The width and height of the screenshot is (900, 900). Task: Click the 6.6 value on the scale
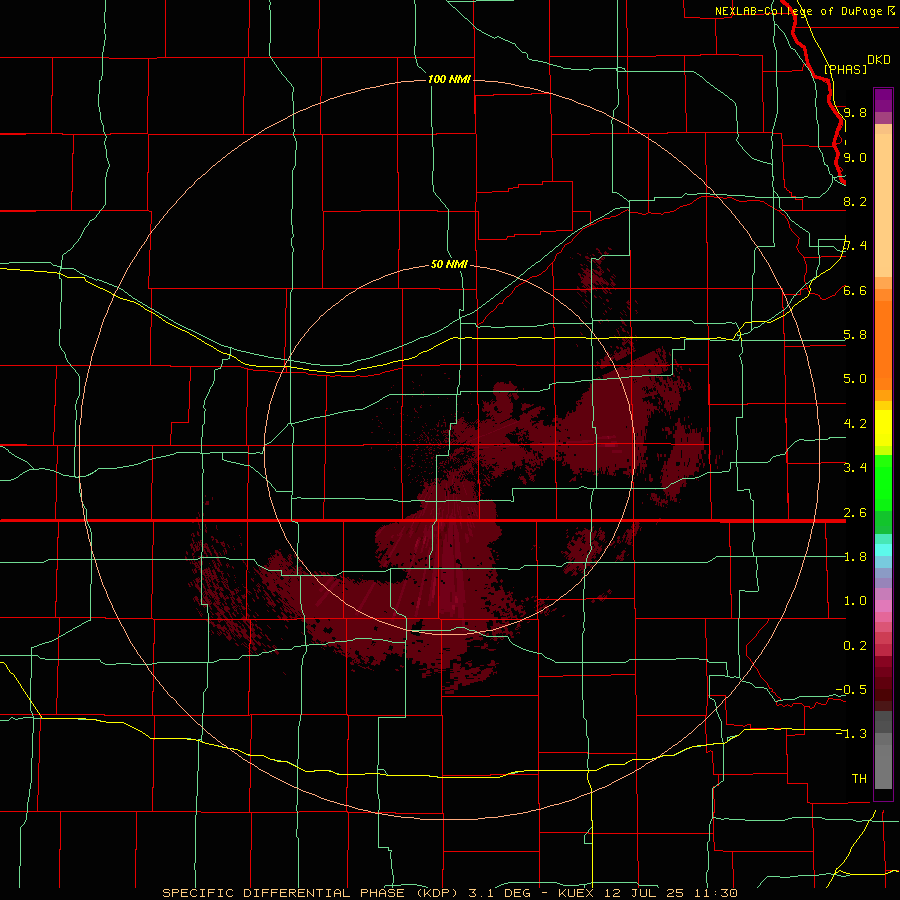pos(855,290)
